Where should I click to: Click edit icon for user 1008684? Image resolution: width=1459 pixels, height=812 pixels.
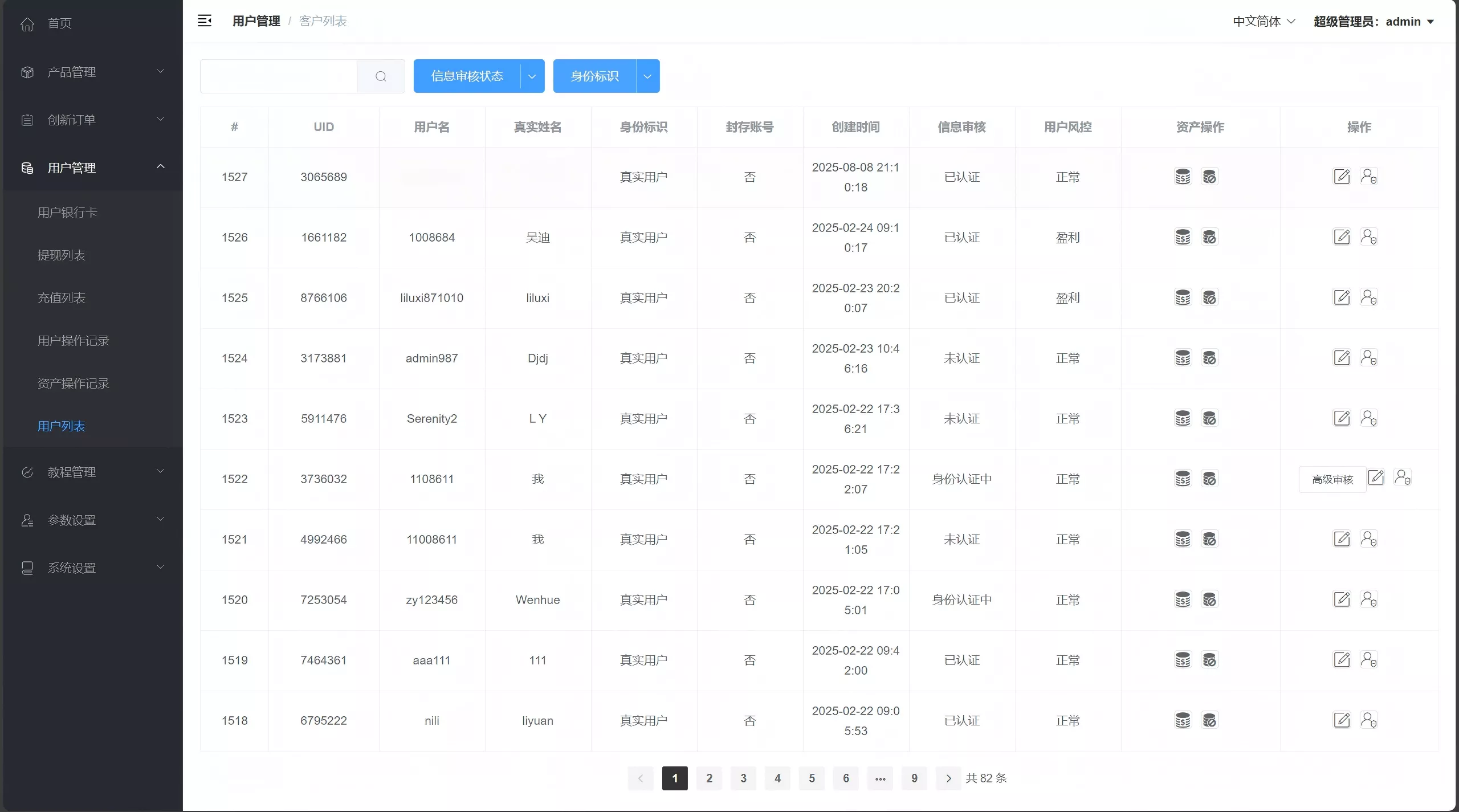pos(1342,237)
